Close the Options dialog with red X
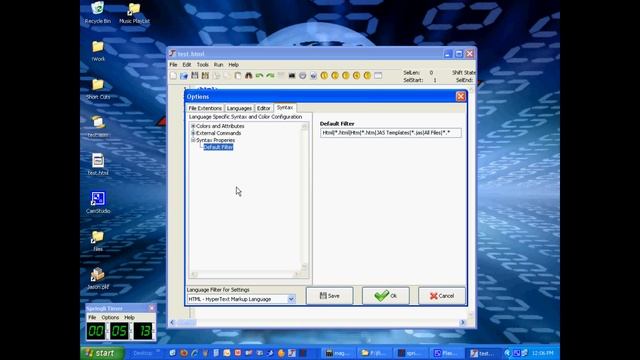 point(460,96)
